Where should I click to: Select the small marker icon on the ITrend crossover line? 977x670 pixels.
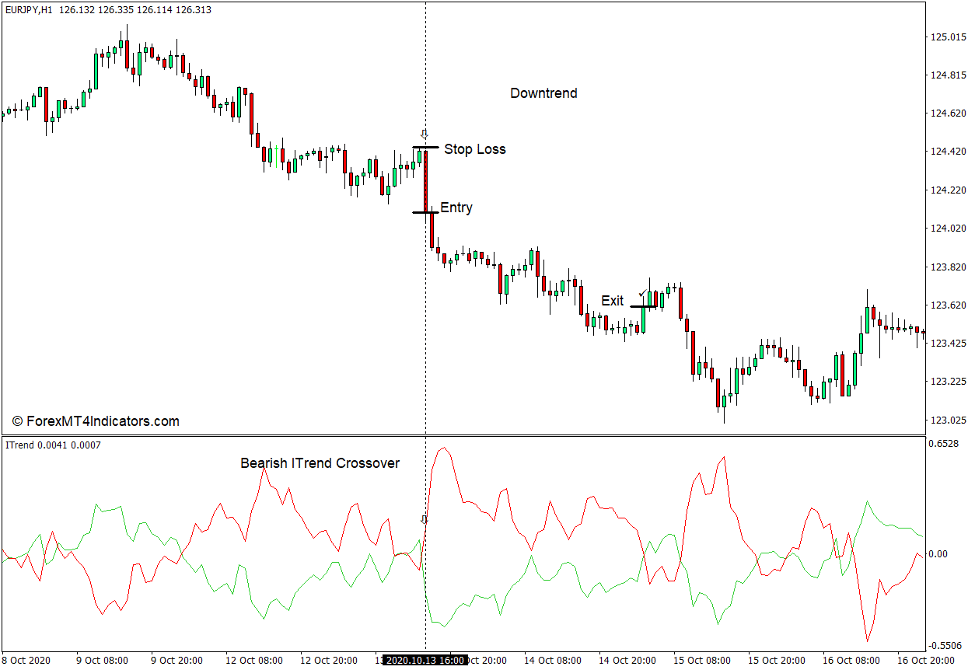coord(424,517)
